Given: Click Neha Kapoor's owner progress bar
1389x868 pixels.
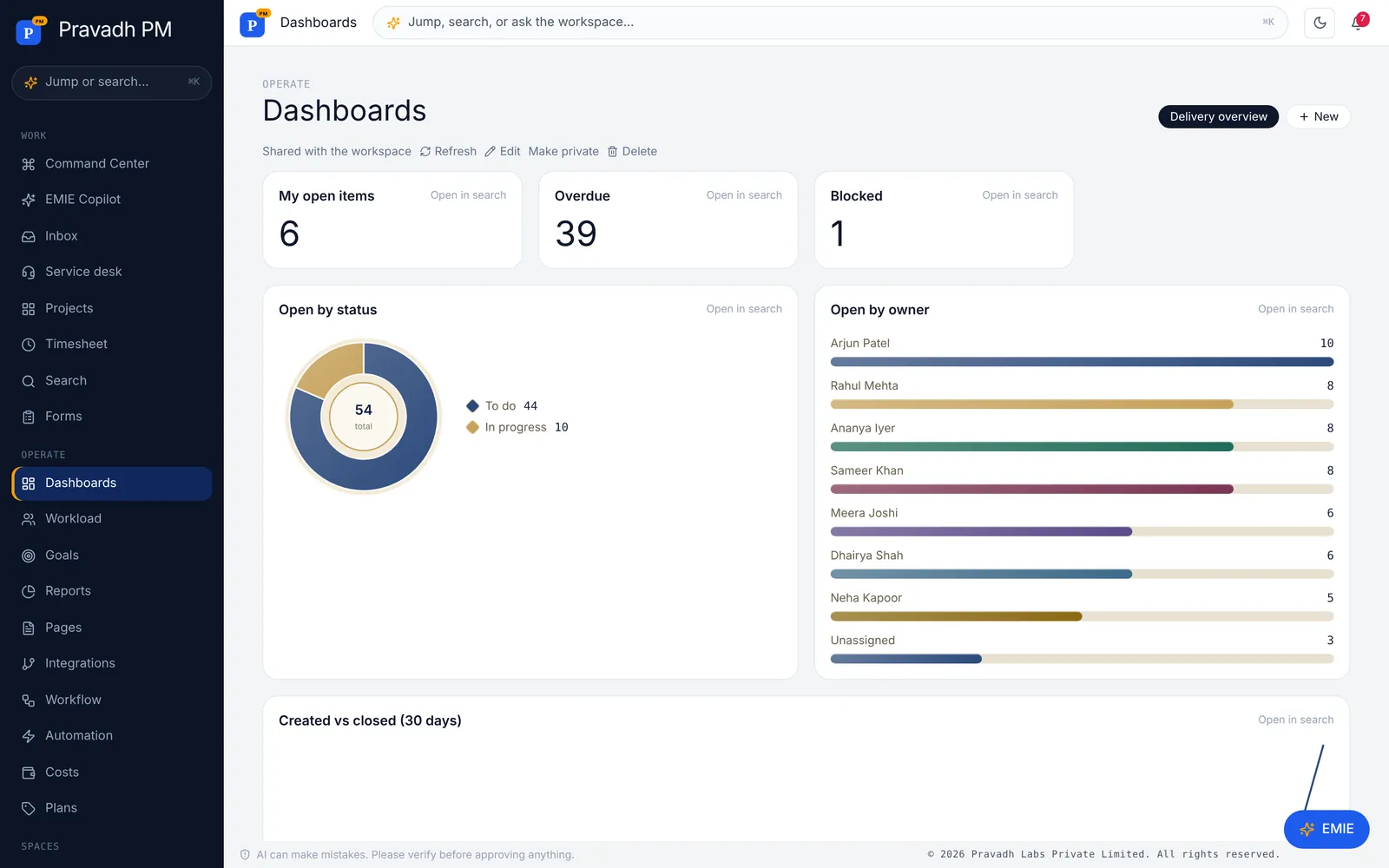Looking at the screenshot, I should [1082, 616].
